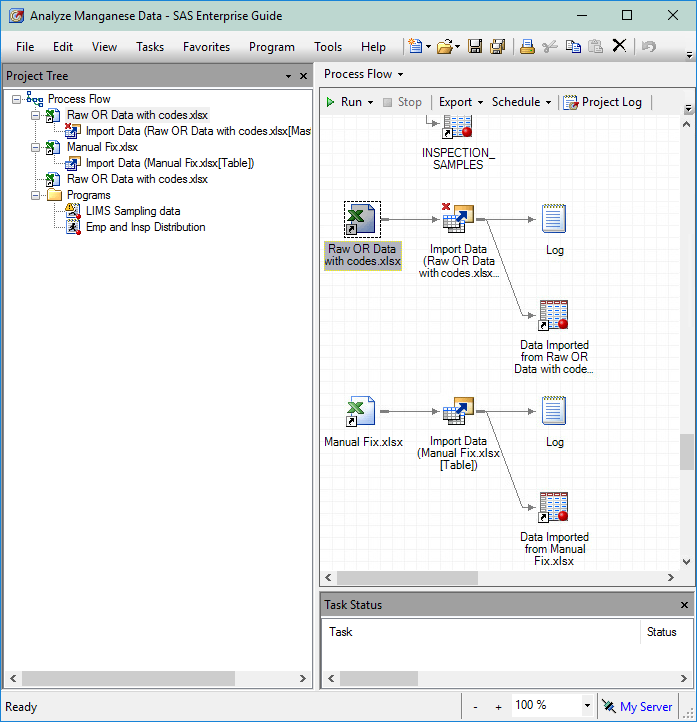This screenshot has height=722, width=697.
Task: Click the Copy icon in toolbar
Action: (x=573, y=46)
